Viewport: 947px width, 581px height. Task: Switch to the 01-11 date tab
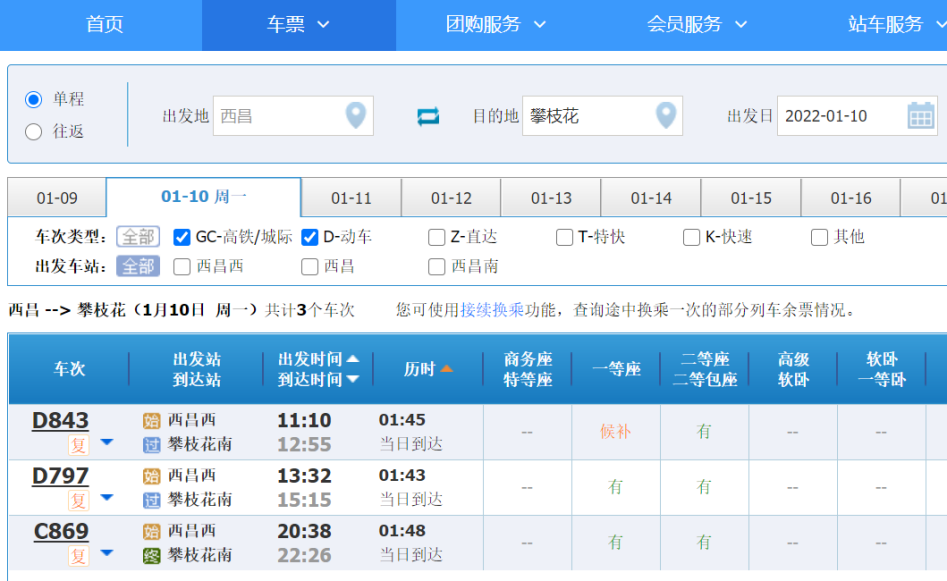pos(351,198)
